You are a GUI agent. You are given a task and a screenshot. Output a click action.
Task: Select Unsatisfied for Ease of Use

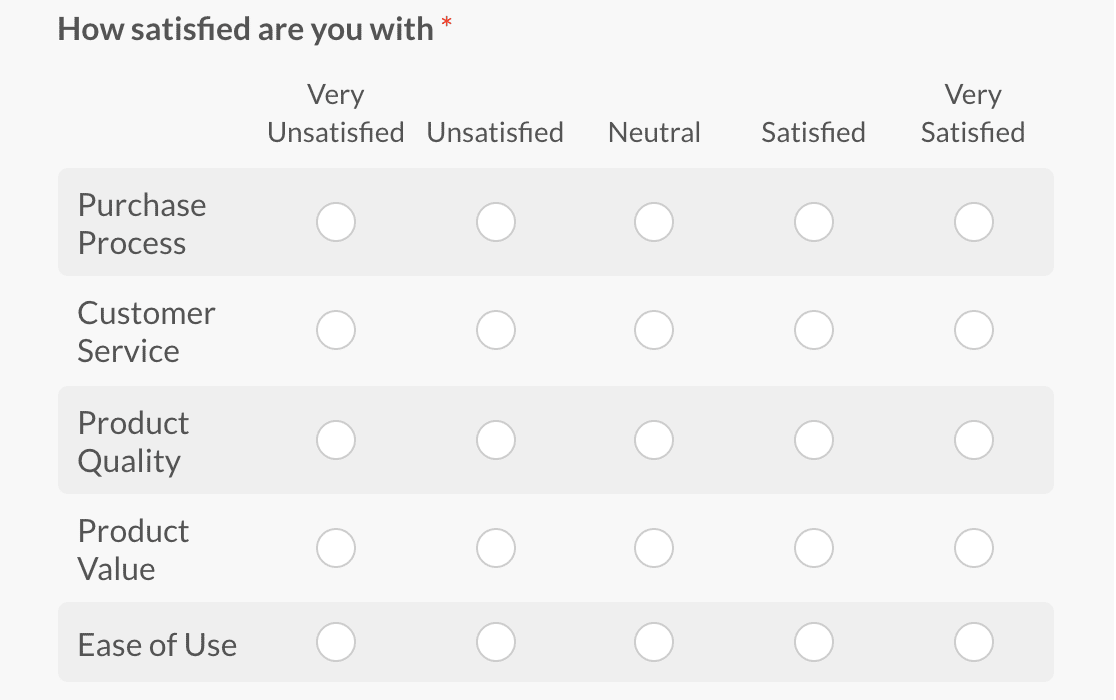[x=496, y=642]
